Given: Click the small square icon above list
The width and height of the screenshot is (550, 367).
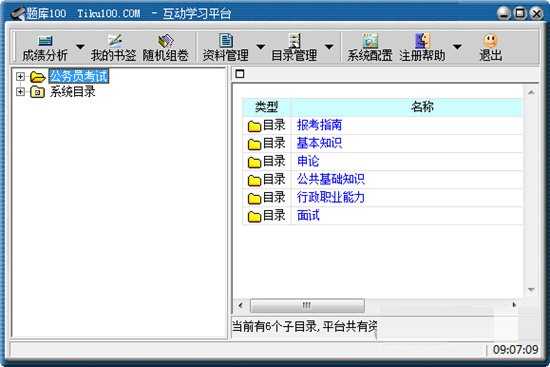Looking at the screenshot, I should [x=240, y=74].
